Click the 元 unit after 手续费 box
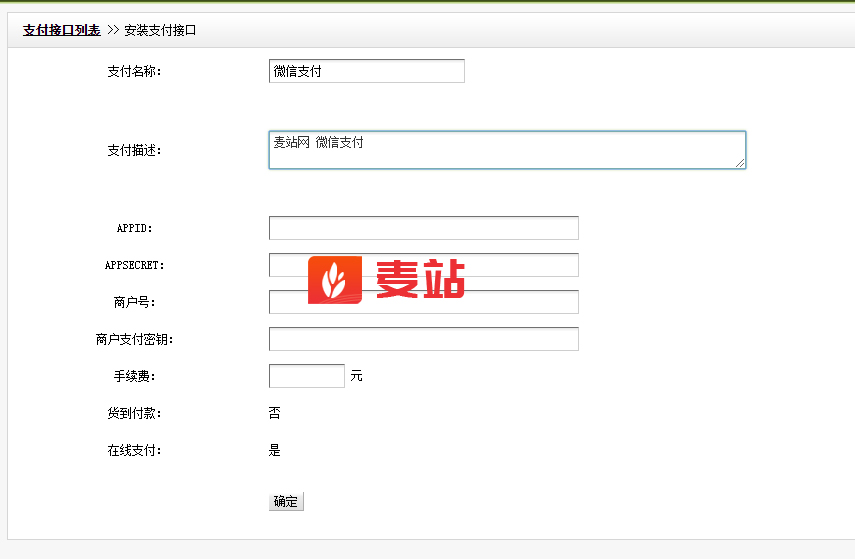The image size is (855, 559). (x=356, y=376)
